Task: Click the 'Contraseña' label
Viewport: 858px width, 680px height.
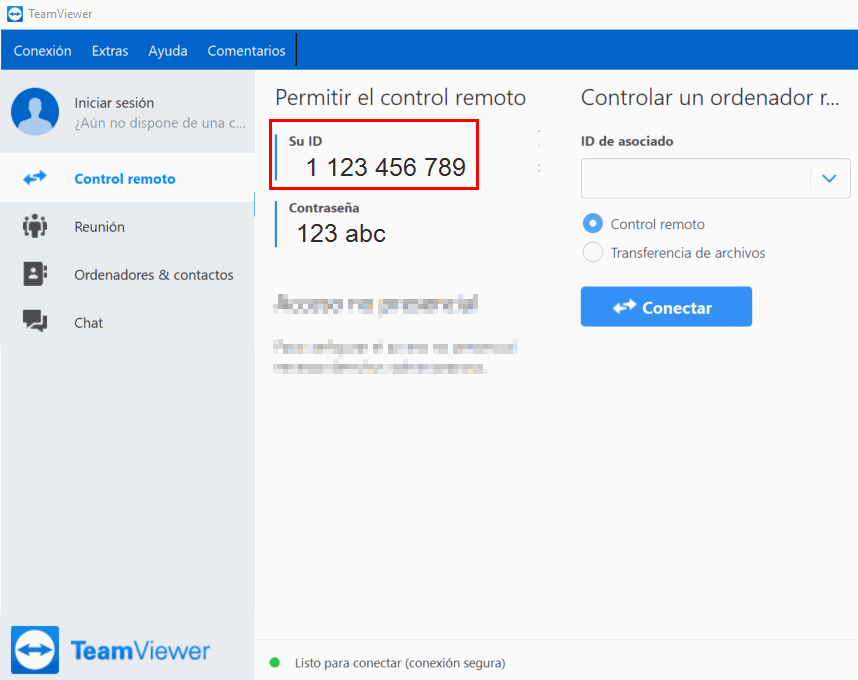Action: (x=324, y=208)
